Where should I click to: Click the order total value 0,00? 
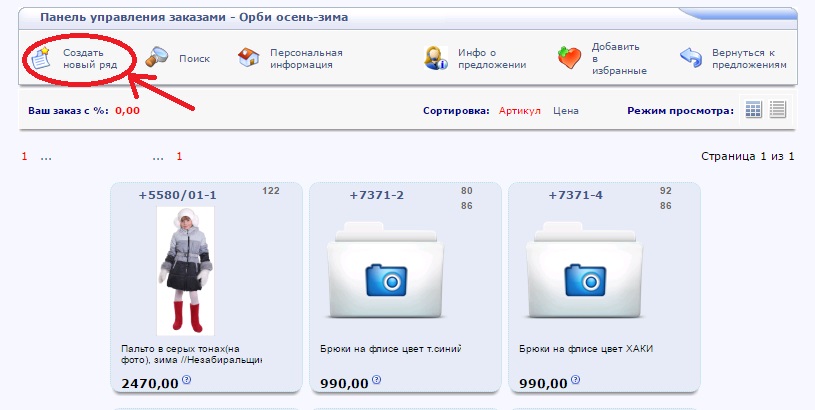pyautogui.click(x=127, y=111)
